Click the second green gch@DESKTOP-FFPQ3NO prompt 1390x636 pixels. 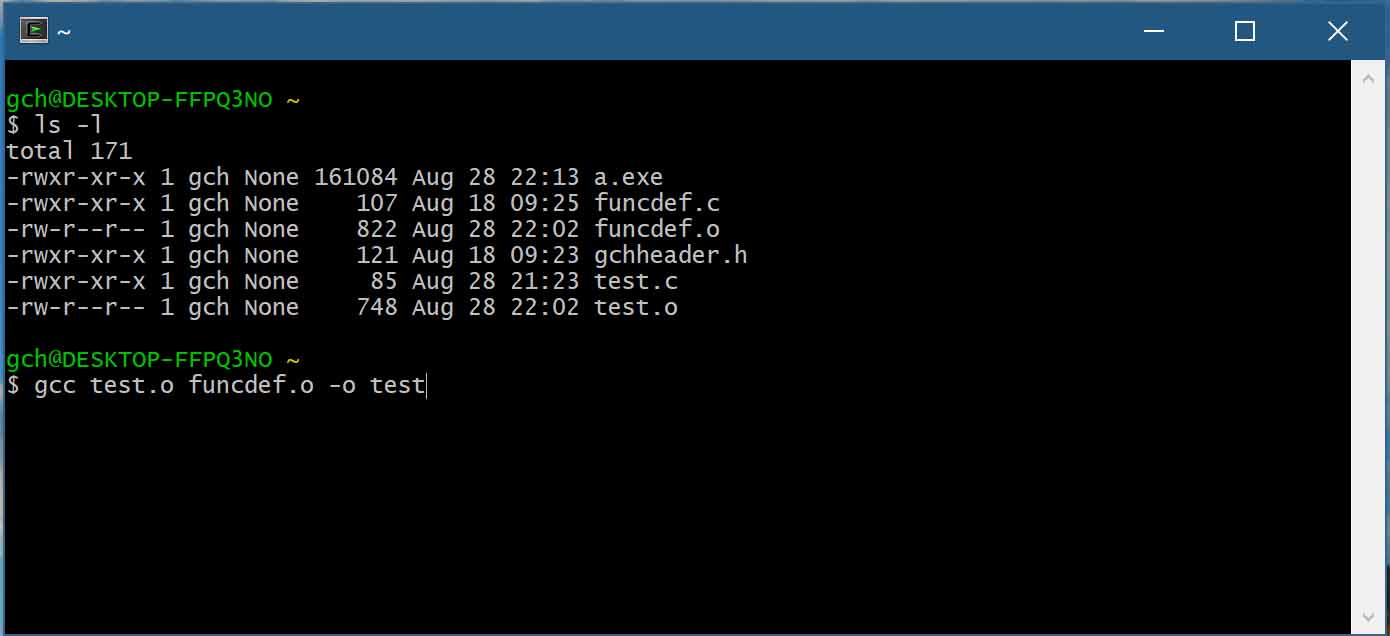(139, 359)
